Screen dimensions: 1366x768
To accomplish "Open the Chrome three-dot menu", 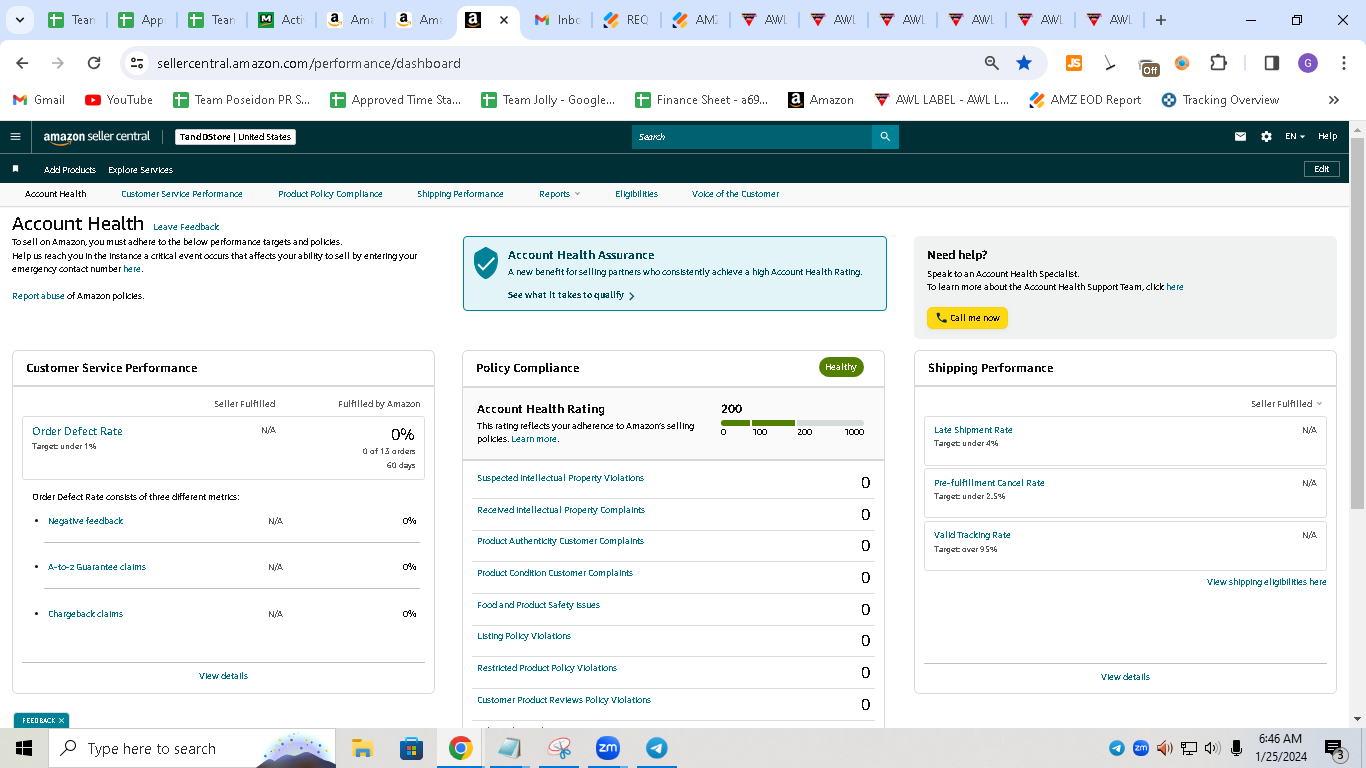I will tap(1343, 63).
